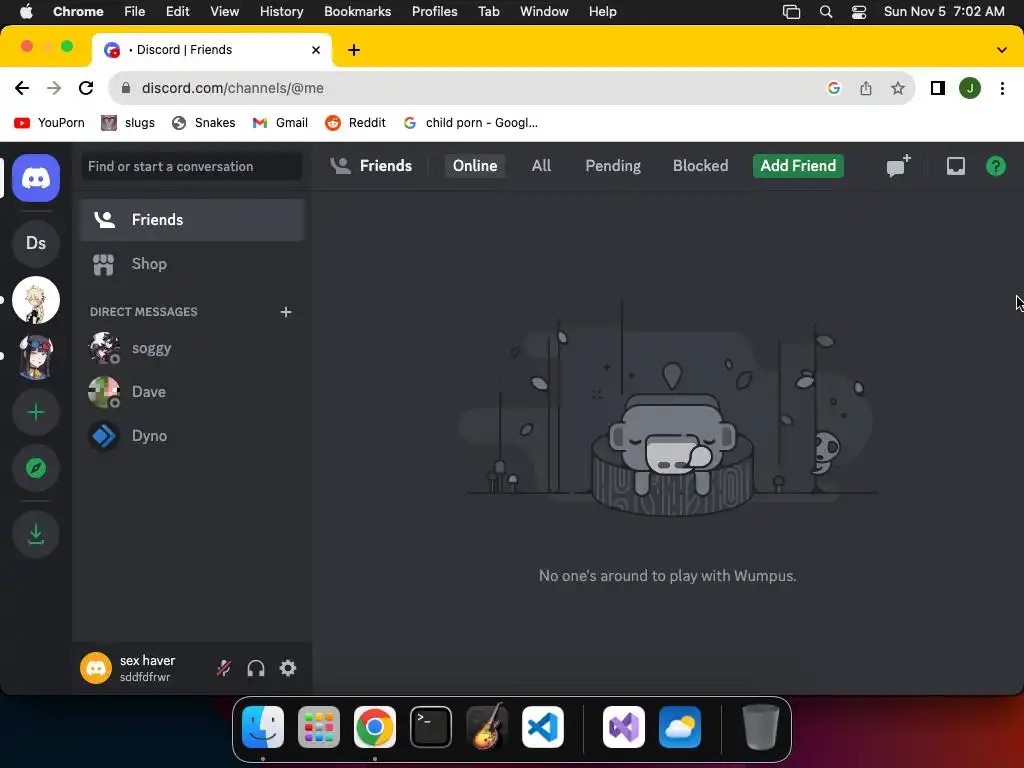Open the Snakes bookmark

(203, 123)
